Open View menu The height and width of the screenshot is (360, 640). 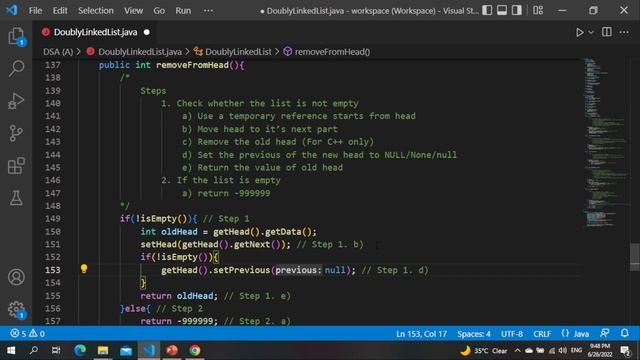133,11
